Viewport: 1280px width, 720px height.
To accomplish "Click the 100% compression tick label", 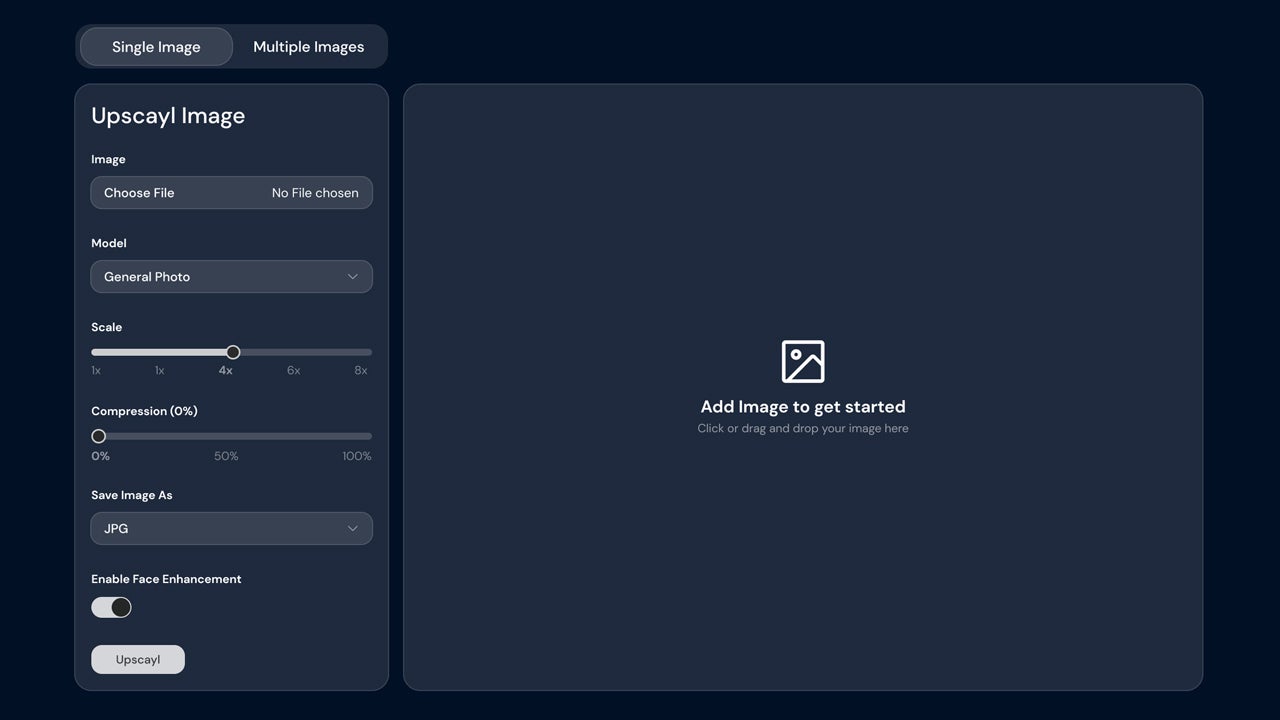I will (357, 456).
